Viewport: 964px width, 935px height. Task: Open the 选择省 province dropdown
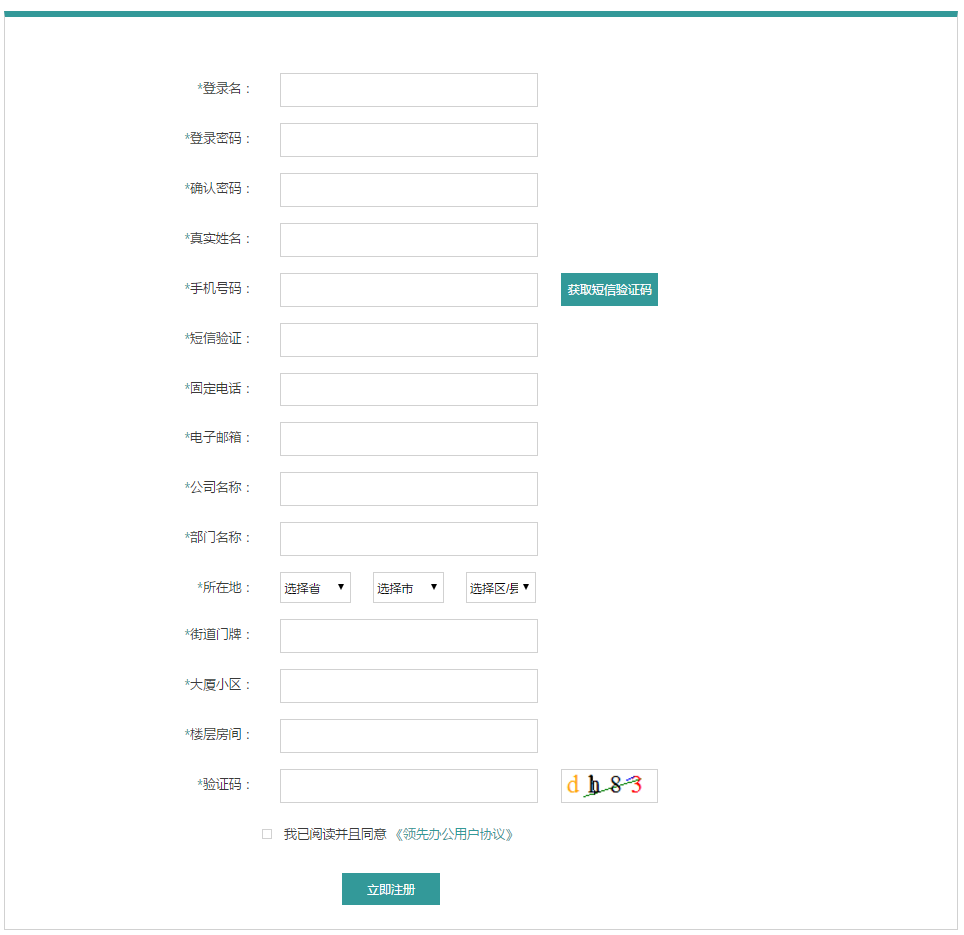click(315, 588)
